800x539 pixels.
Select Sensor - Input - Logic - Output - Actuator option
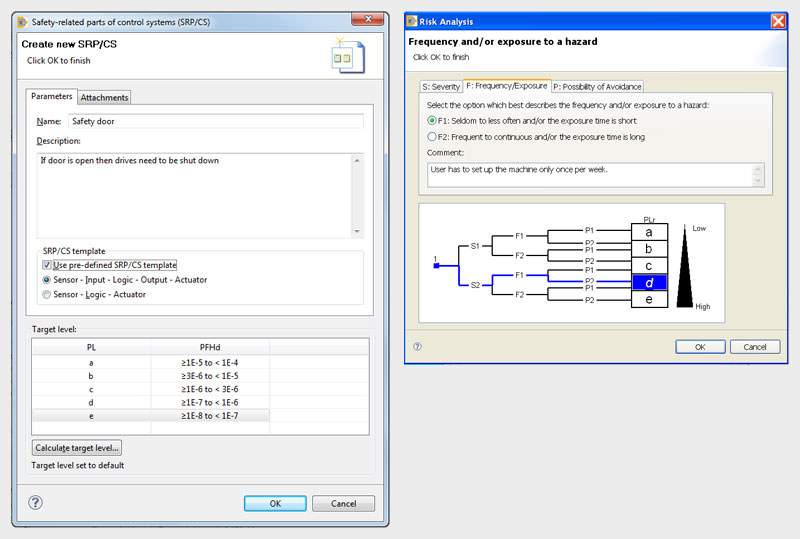(47, 280)
